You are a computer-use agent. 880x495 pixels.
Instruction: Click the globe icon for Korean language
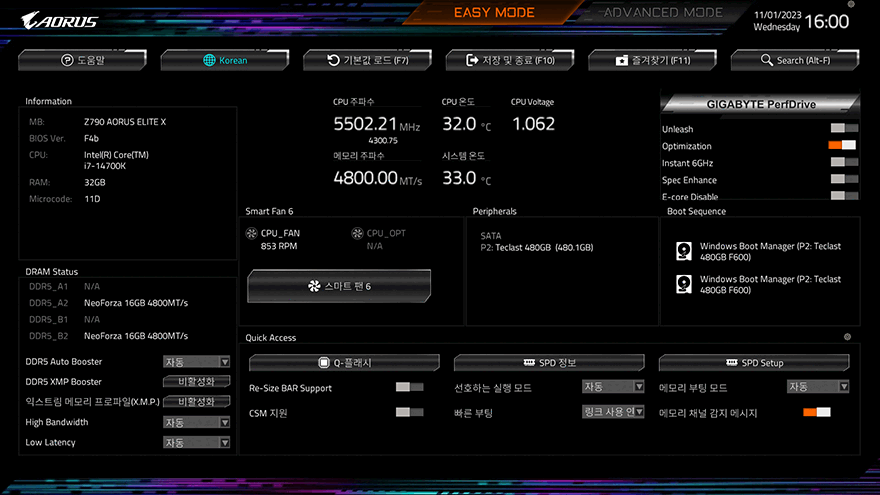209,60
